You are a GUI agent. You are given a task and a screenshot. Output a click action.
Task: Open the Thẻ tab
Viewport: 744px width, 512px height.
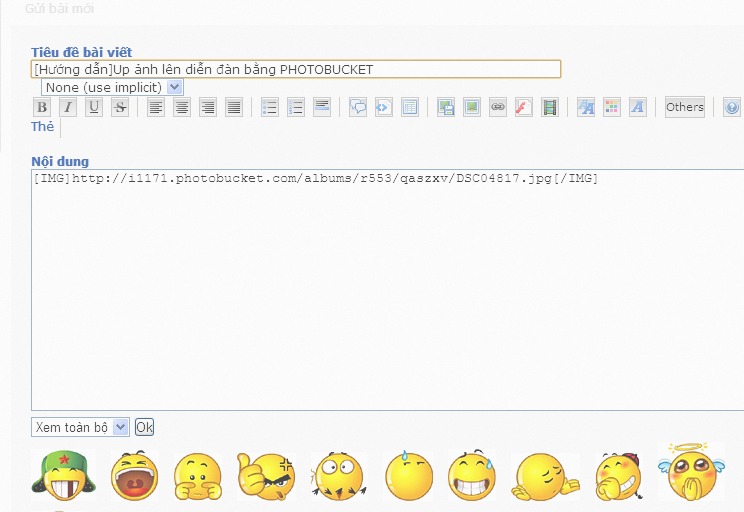click(x=43, y=127)
